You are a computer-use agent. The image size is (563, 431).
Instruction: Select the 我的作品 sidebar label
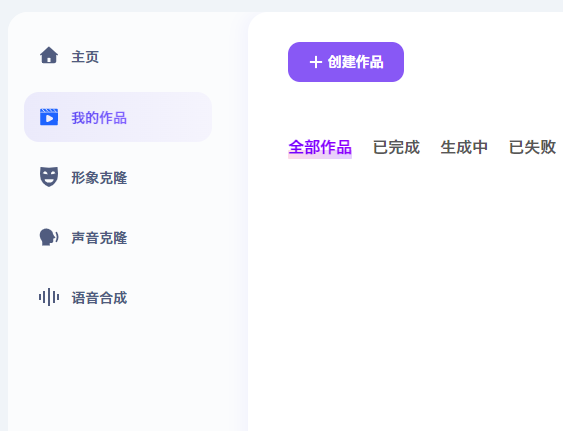coord(99,118)
